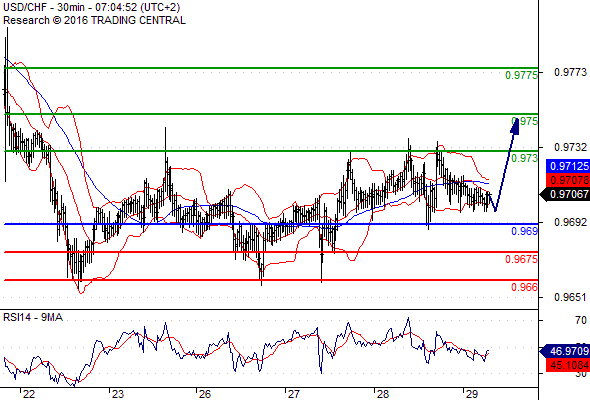
Task: Click date marker 29 on time axis
Action: click(471, 394)
